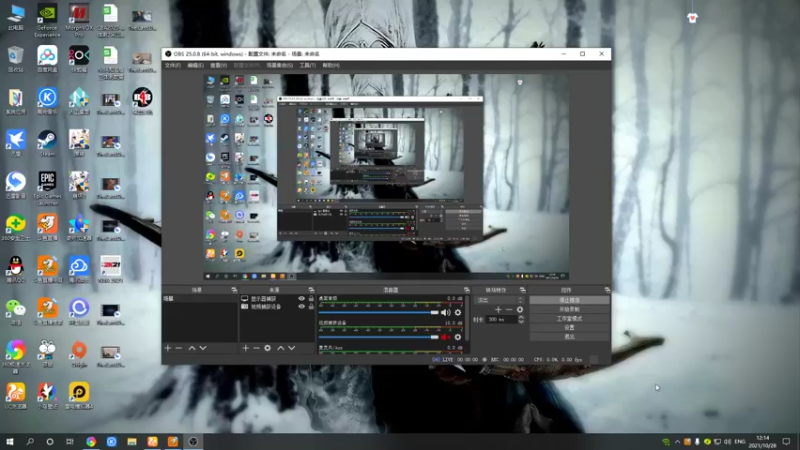Remove the selected source with the Sources minus button
This screenshot has height=450, width=800.
coord(256,348)
